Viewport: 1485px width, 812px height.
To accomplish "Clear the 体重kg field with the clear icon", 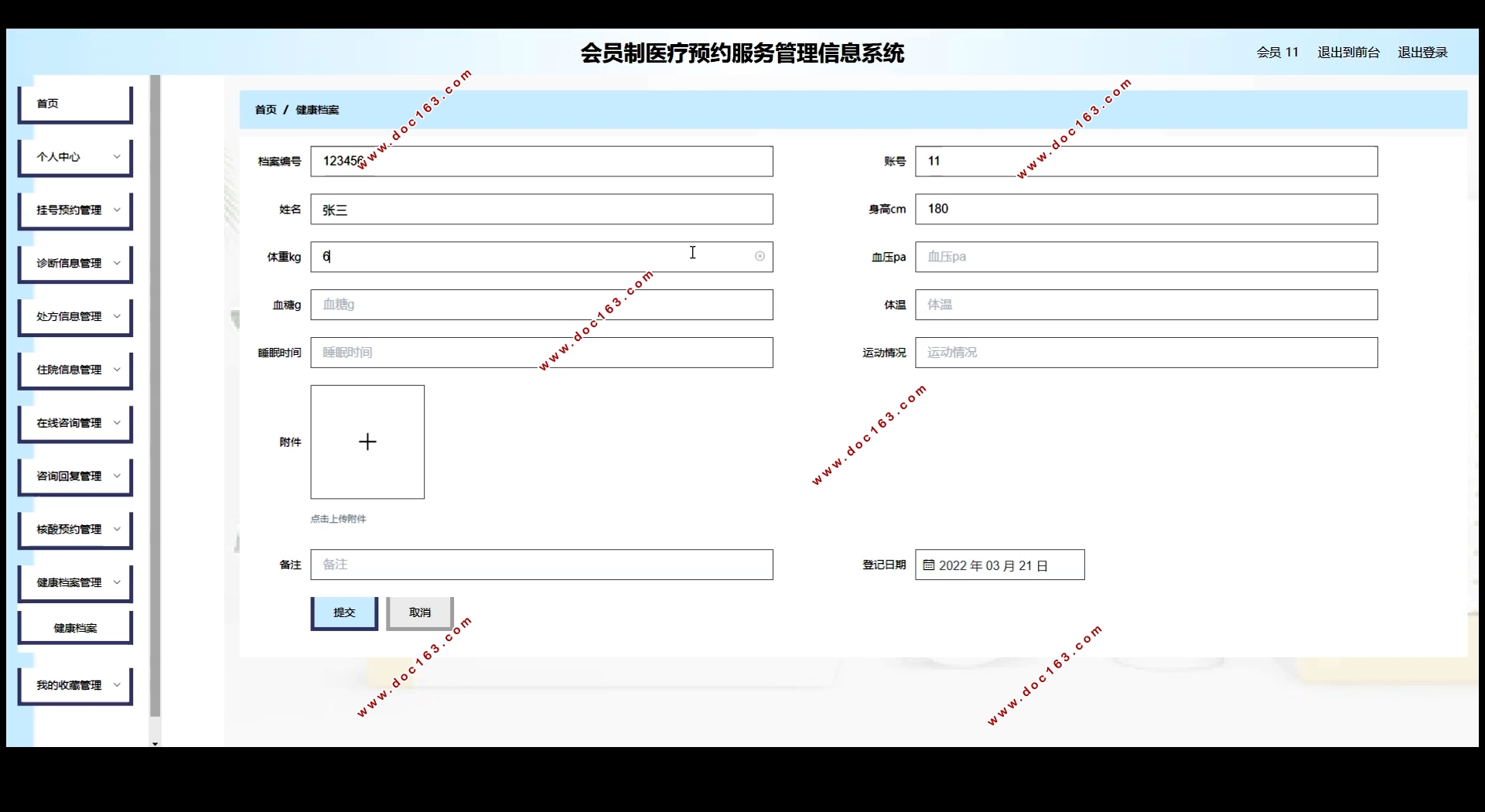I will (x=760, y=256).
